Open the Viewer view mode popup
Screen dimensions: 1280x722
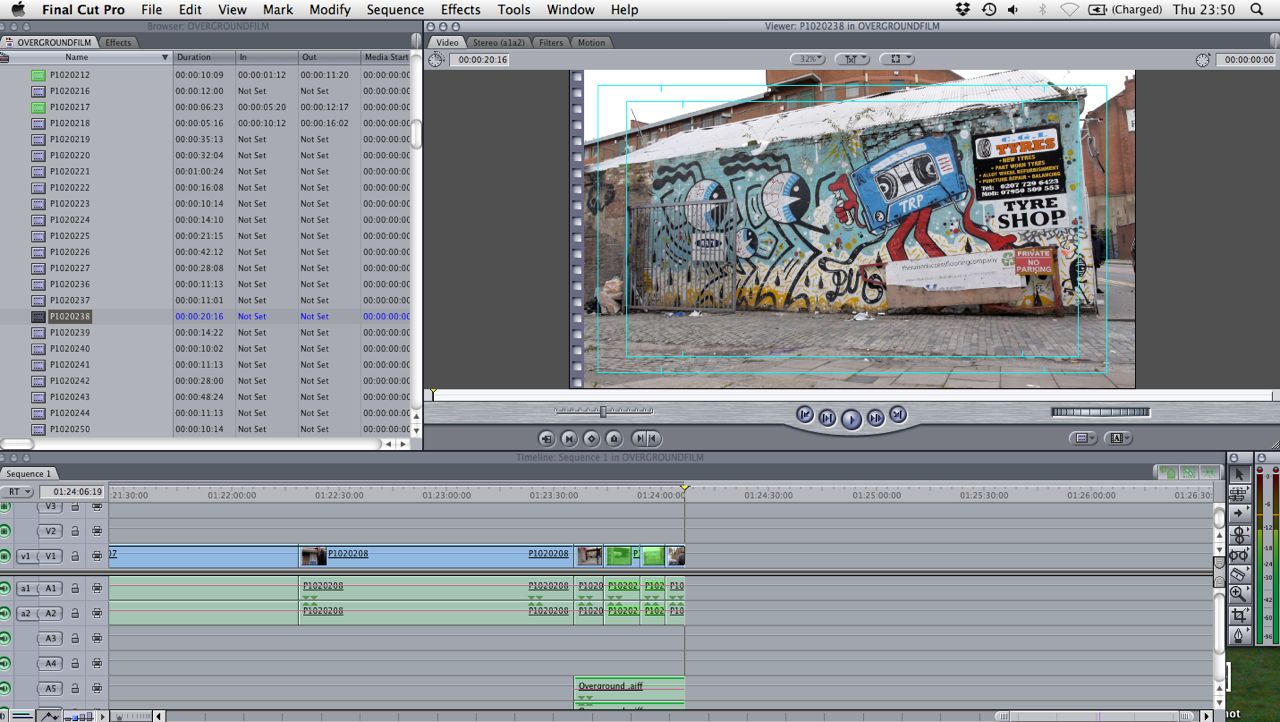click(896, 59)
